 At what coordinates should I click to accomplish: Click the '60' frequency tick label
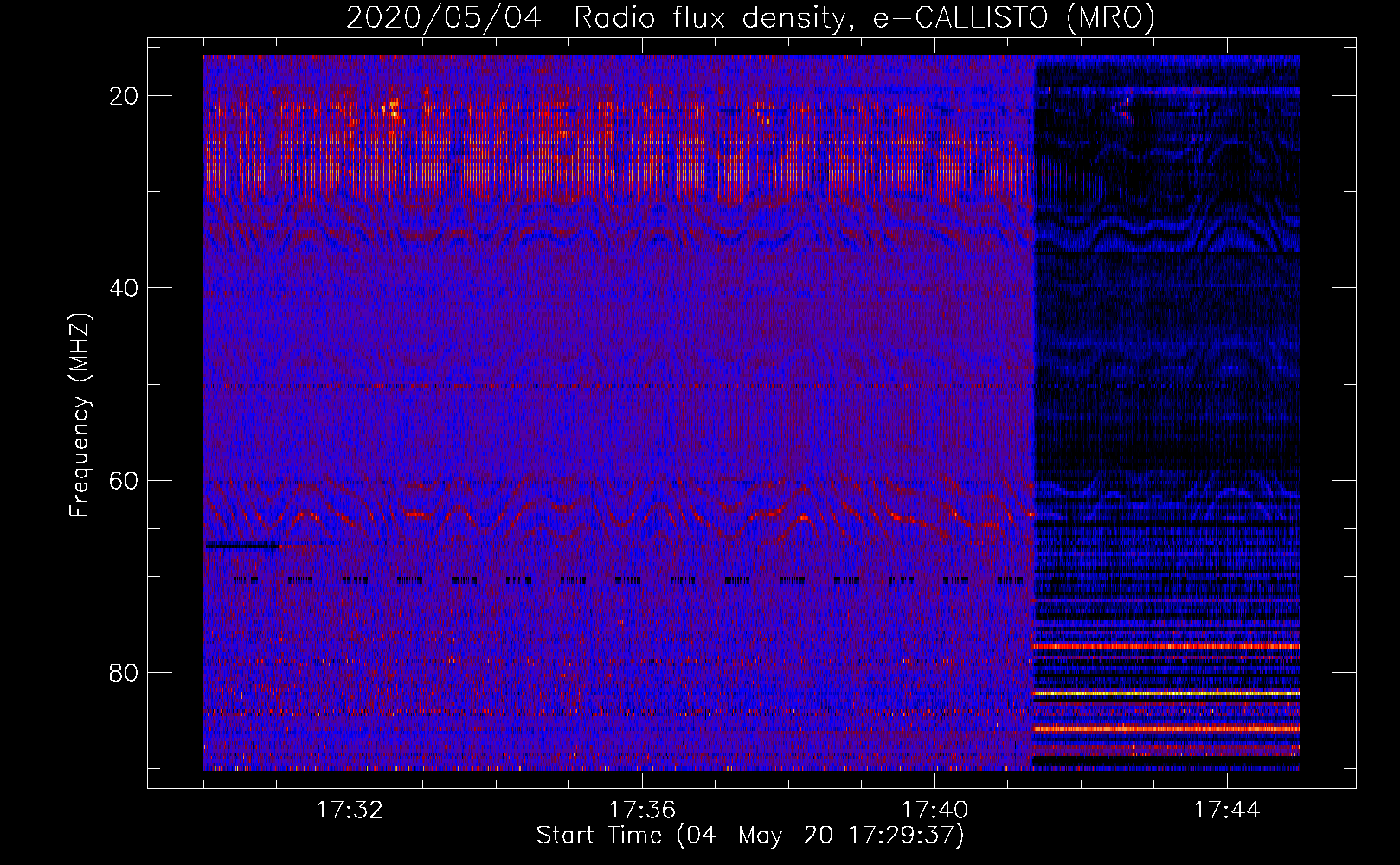(x=125, y=481)
